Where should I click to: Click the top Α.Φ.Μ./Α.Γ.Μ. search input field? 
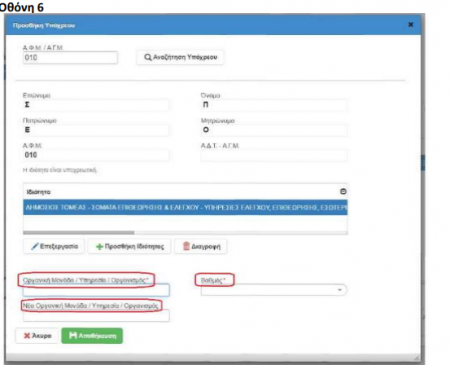[x=70, y=57]
